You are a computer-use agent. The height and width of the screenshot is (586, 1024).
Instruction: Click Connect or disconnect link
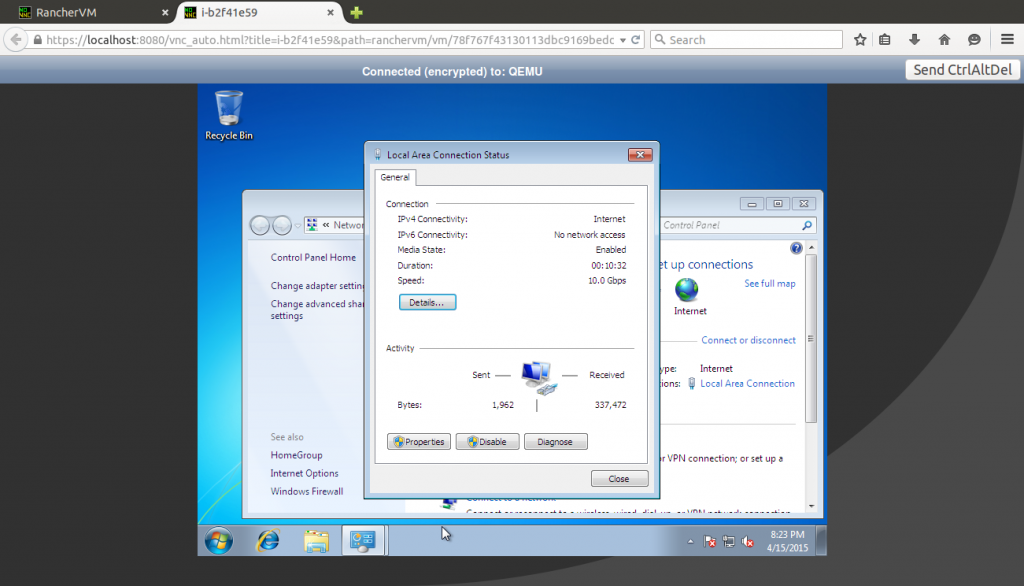(x=748, y=340)
